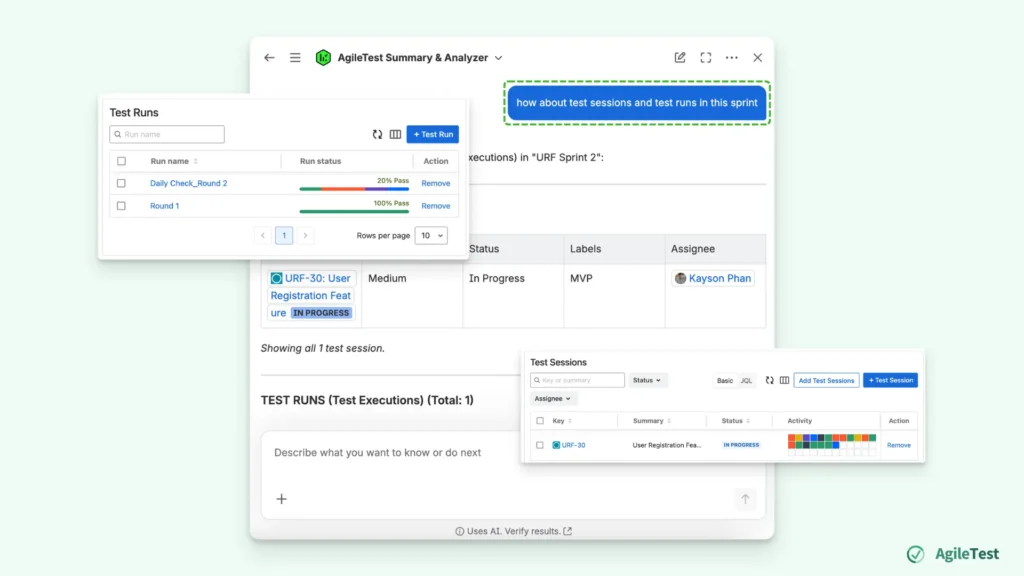Screen dimensions: 1024x576
Task: Add attachment with the plus icon
Action: 281,499
